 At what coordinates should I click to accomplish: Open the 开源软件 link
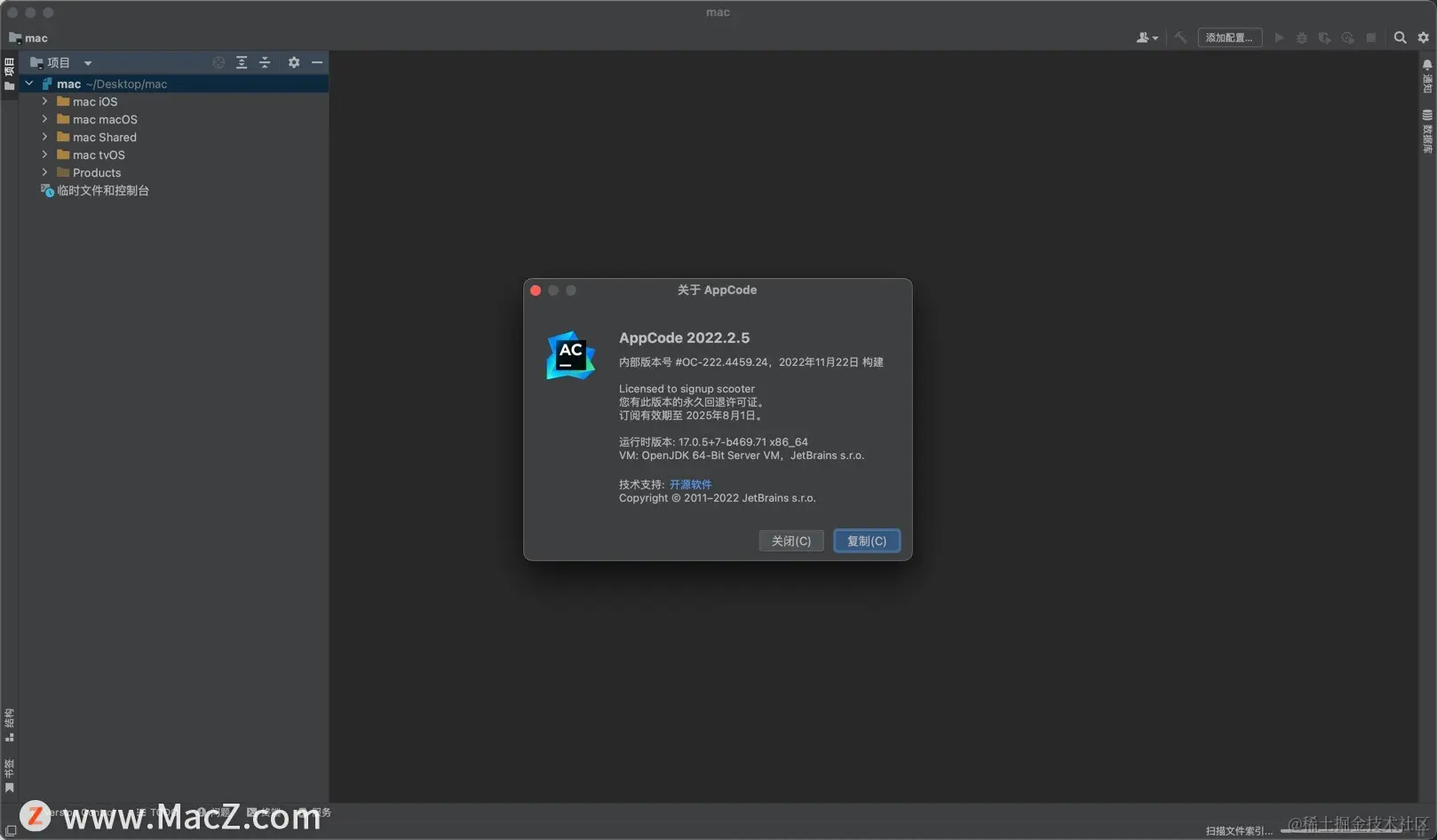click(691, 485)
